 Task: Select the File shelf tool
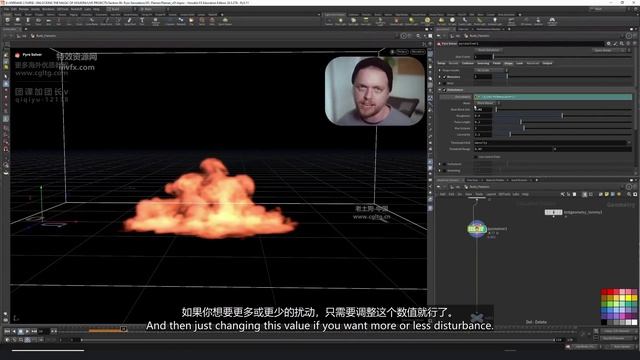tap(191, 21)
